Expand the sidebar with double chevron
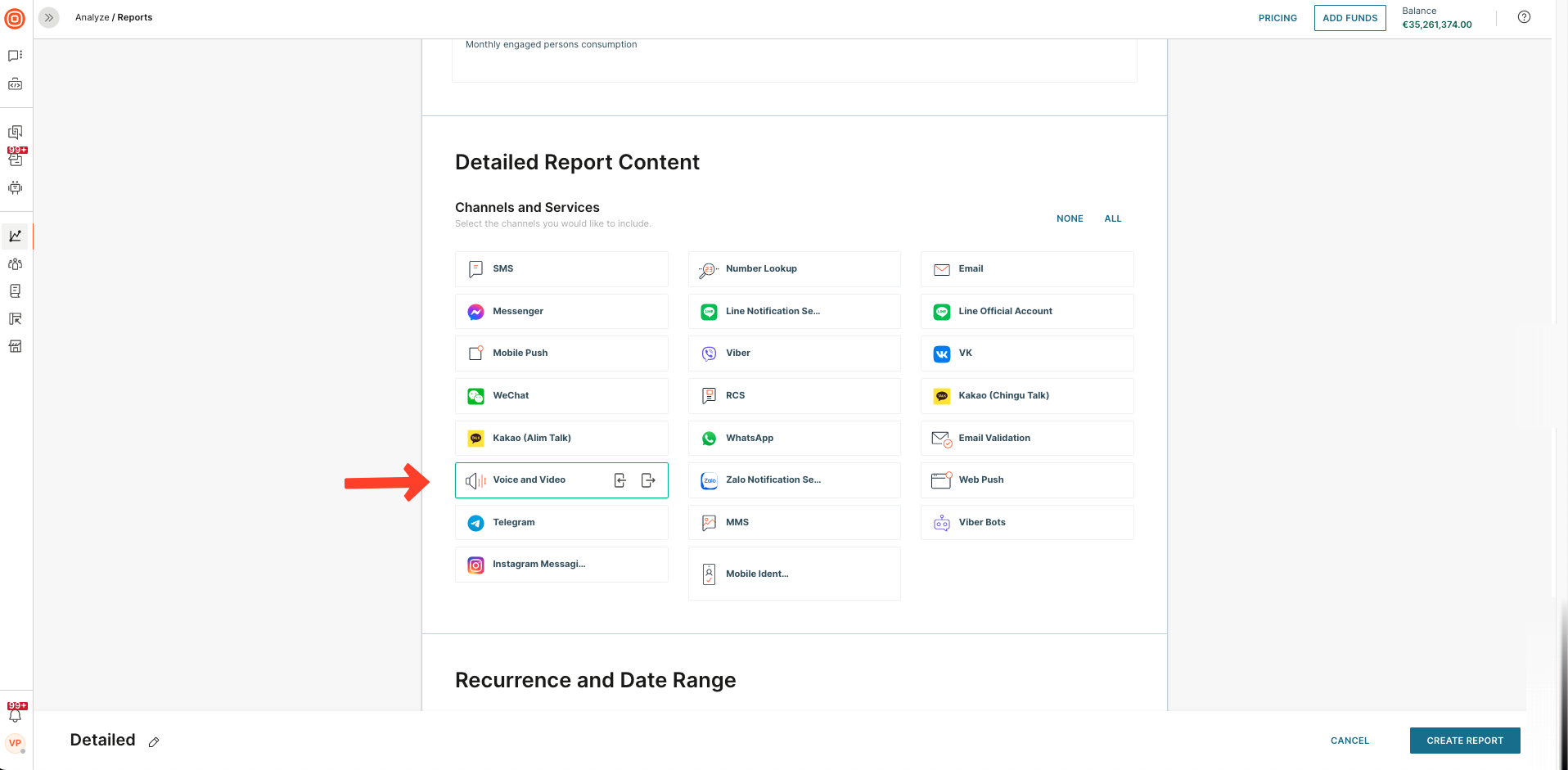This screenshot has width=1568, height=770. (49, 17)
